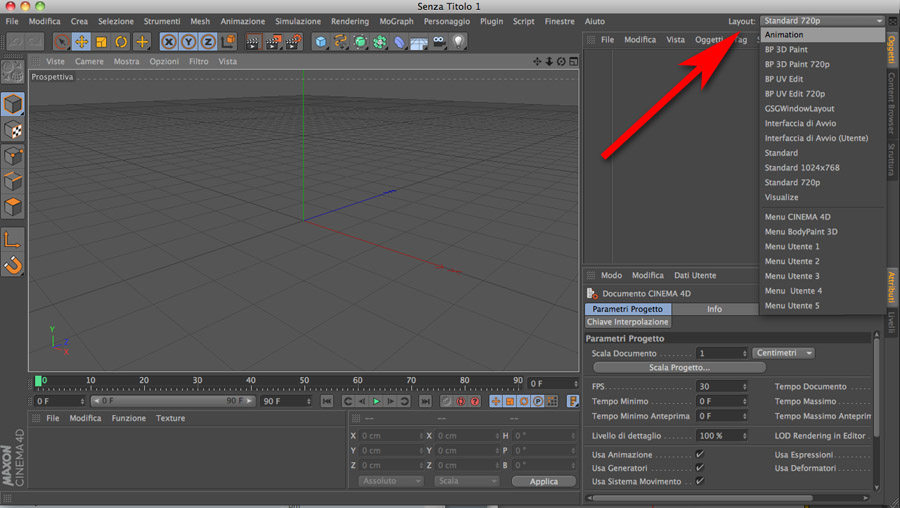Open the deformer capsule icon
Screen dimensions: 900x508
(x=399, y=41)
